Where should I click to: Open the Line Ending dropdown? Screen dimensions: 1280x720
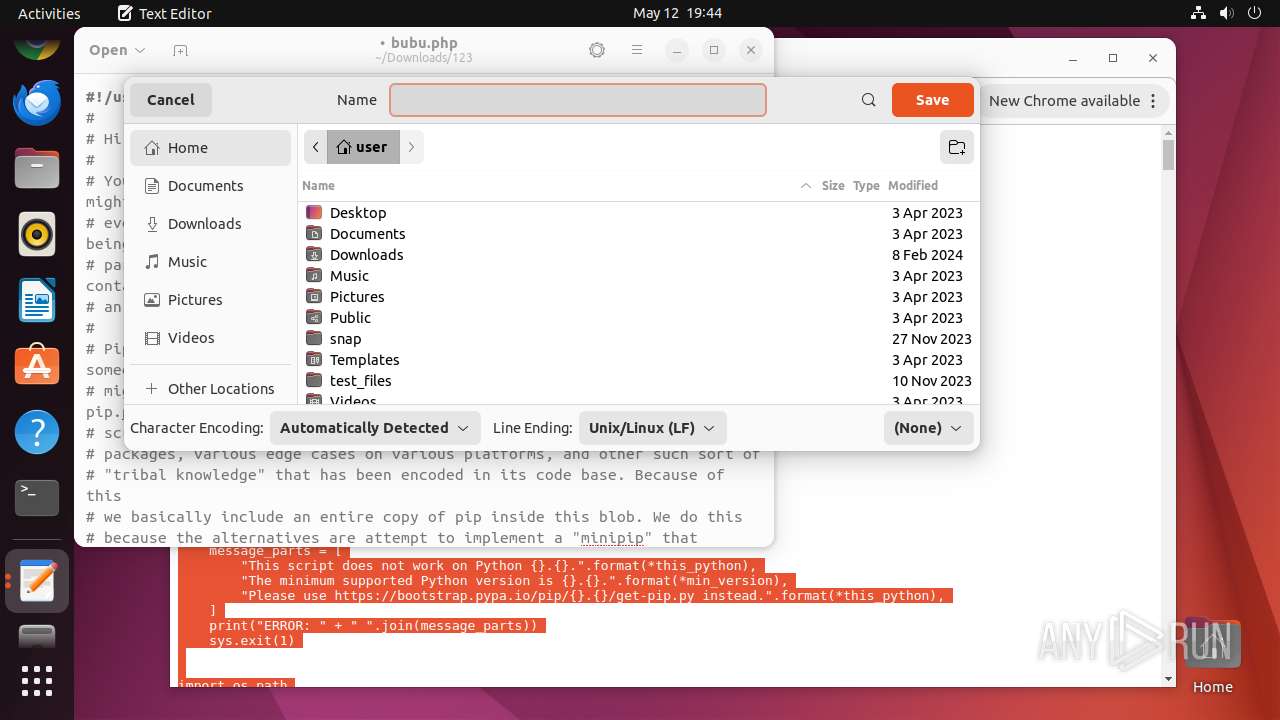click(652, 428)
